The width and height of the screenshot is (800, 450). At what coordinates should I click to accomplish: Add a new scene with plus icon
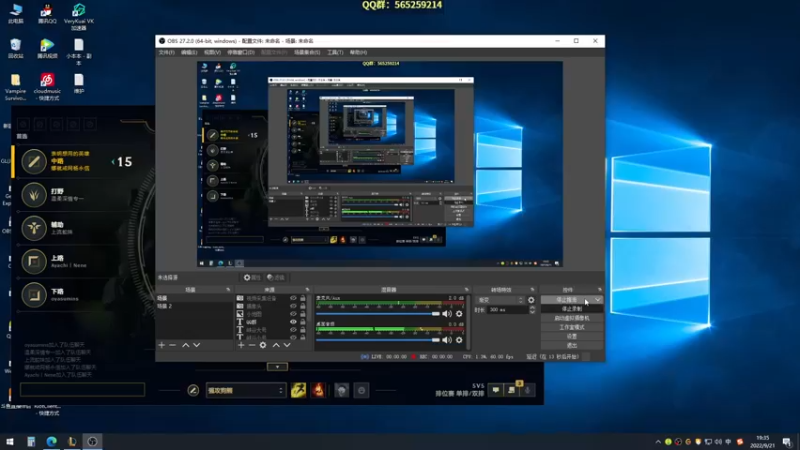162,345
